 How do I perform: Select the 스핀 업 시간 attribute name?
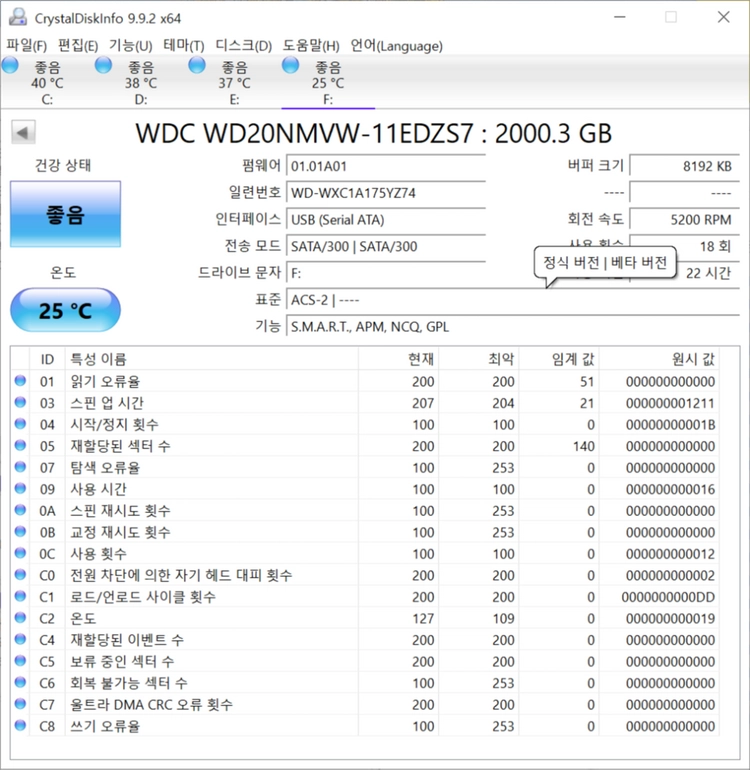107,403
